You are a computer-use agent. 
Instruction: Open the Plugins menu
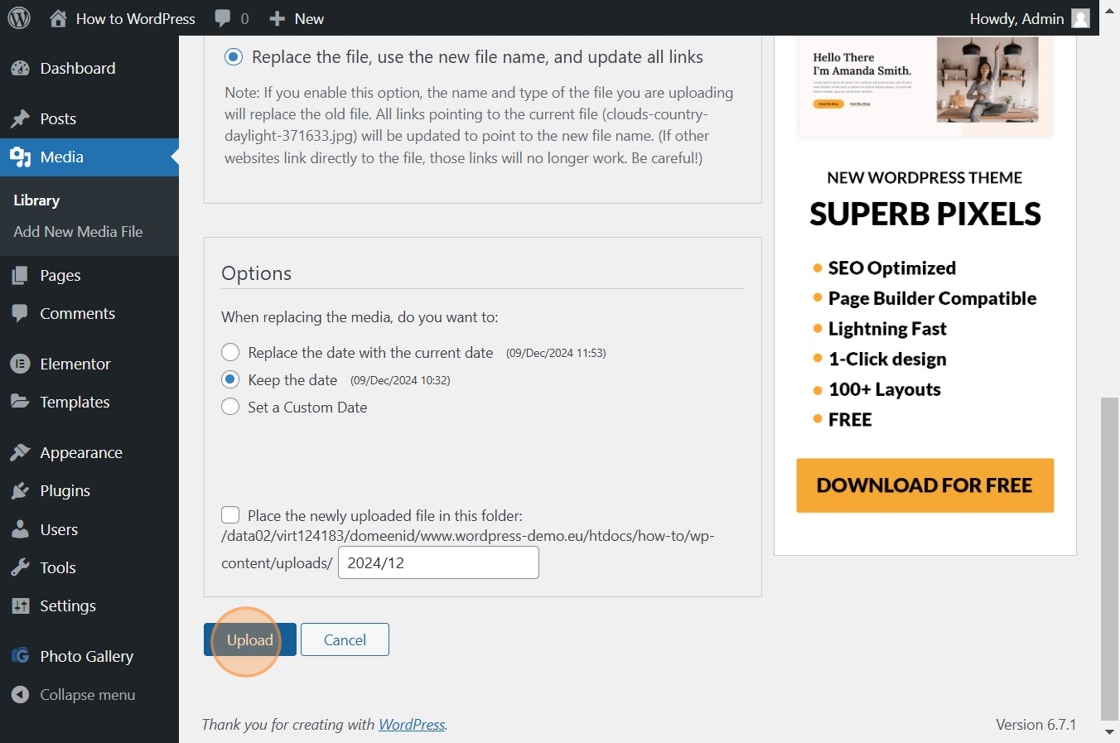(65, 491)
